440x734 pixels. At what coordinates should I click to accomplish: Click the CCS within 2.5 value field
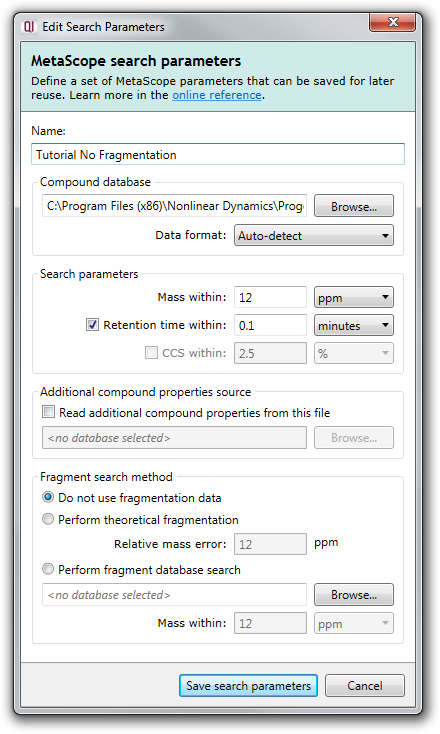coord(270,353)
